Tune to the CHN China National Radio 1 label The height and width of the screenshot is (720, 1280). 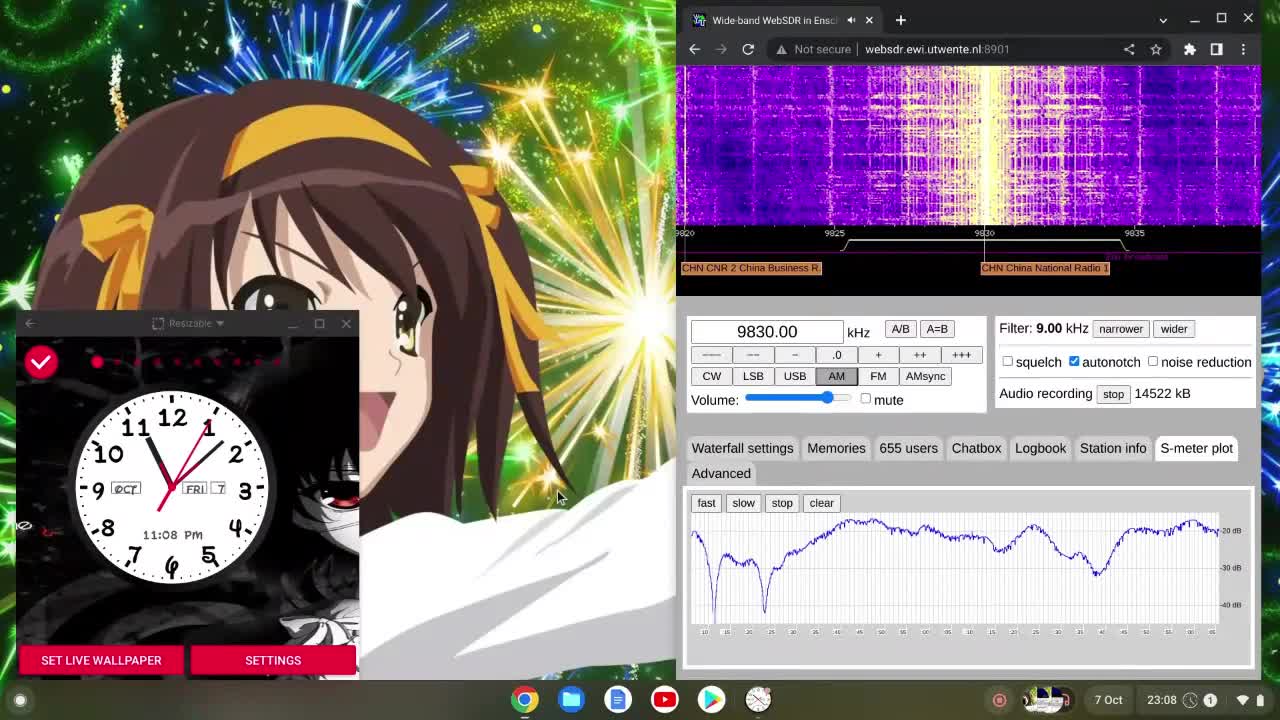pyautogui.click(x=1045, y=268)
